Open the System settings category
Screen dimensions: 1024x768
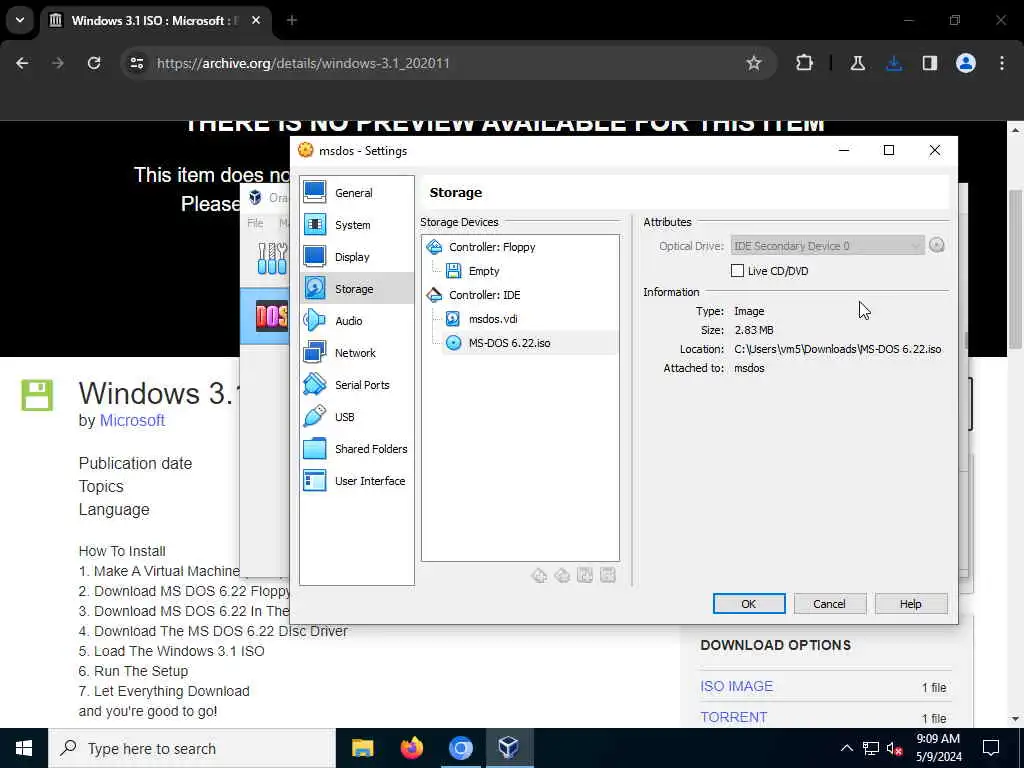coord(357,225)
